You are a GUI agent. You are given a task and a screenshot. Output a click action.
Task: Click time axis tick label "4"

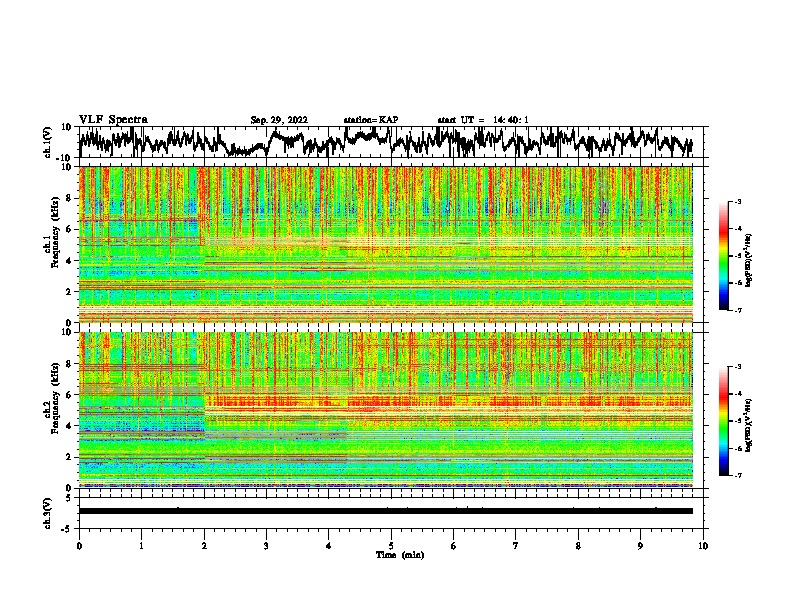pyautogui.click(x=329, y=546)
